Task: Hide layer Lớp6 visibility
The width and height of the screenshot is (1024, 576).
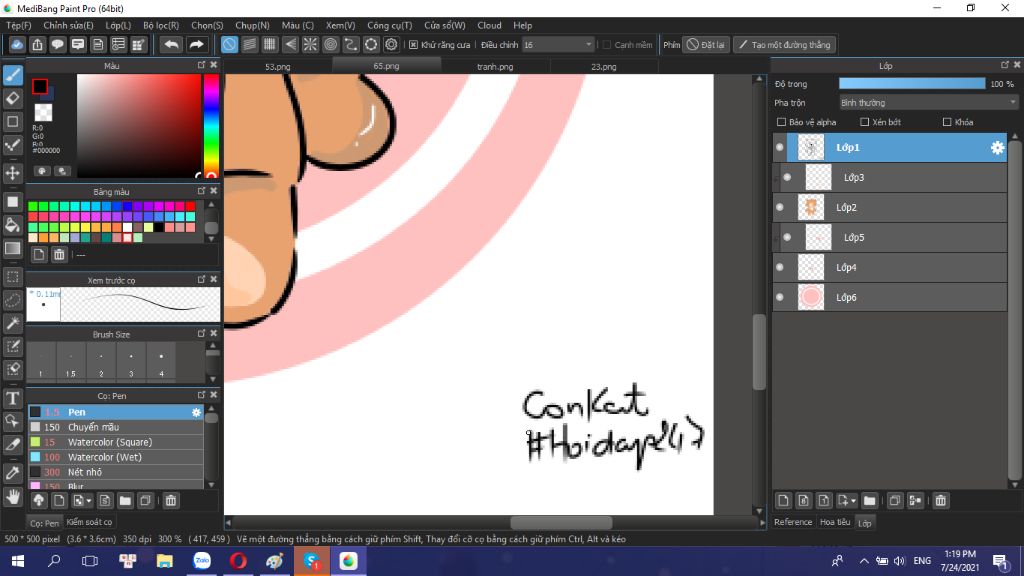Action: pyautogui.click(x=780, y=297)
